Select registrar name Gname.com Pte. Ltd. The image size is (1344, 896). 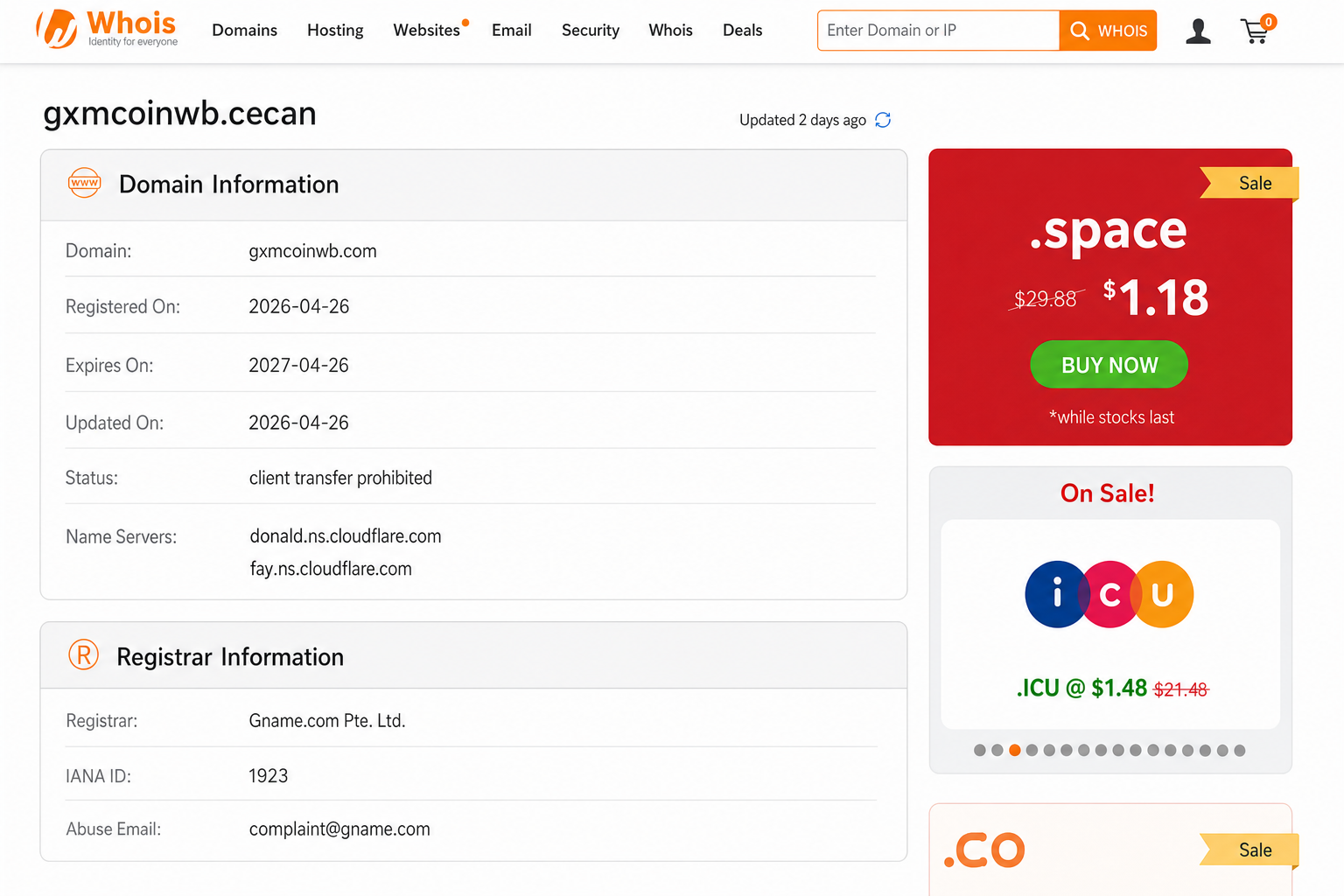327,721
